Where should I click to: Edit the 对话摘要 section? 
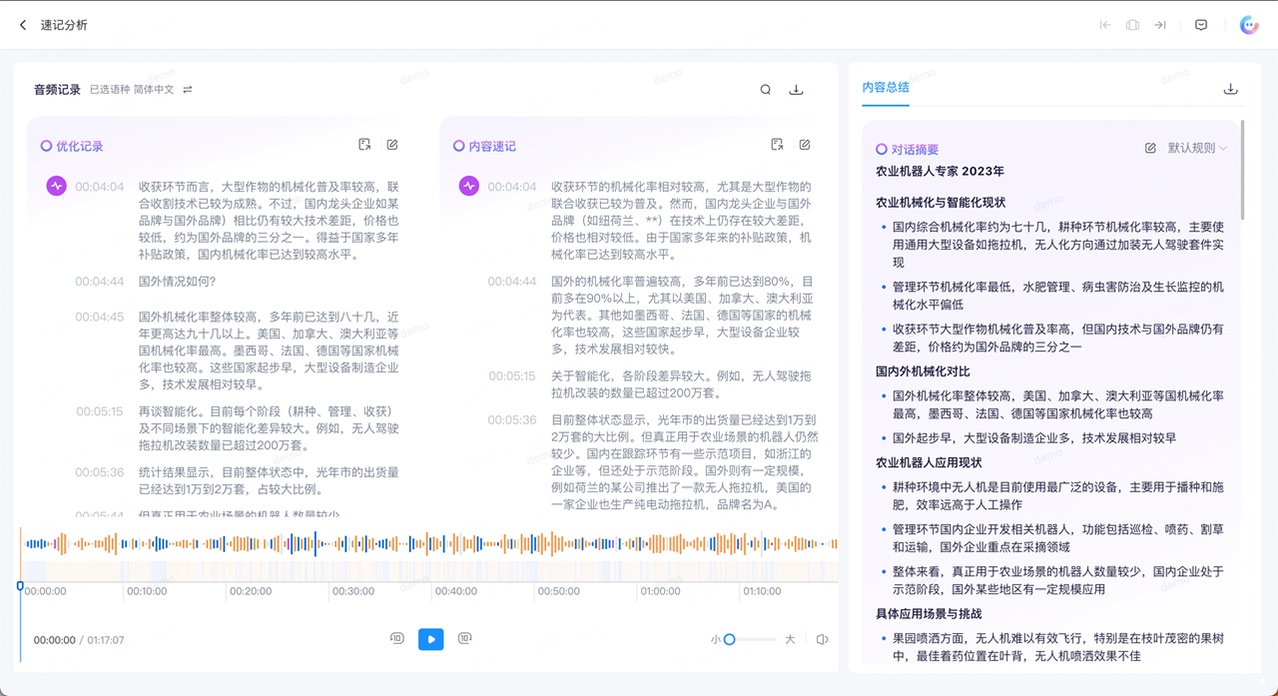pyautogui.click(x=1150, y=148)
